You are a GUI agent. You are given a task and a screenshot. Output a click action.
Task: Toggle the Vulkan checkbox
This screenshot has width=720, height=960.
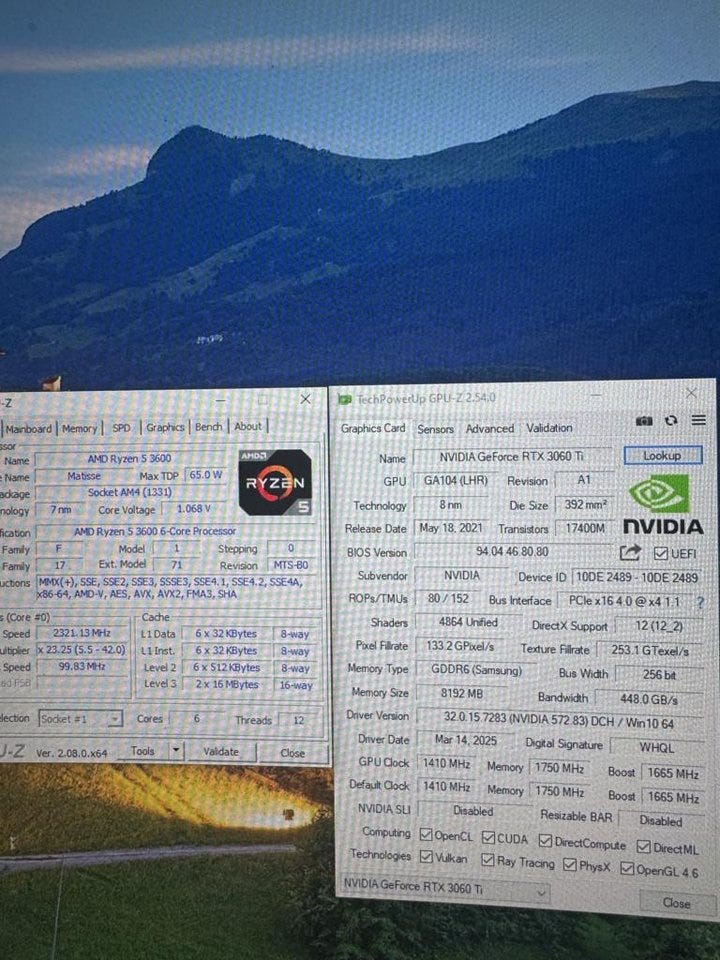(426, 857)
